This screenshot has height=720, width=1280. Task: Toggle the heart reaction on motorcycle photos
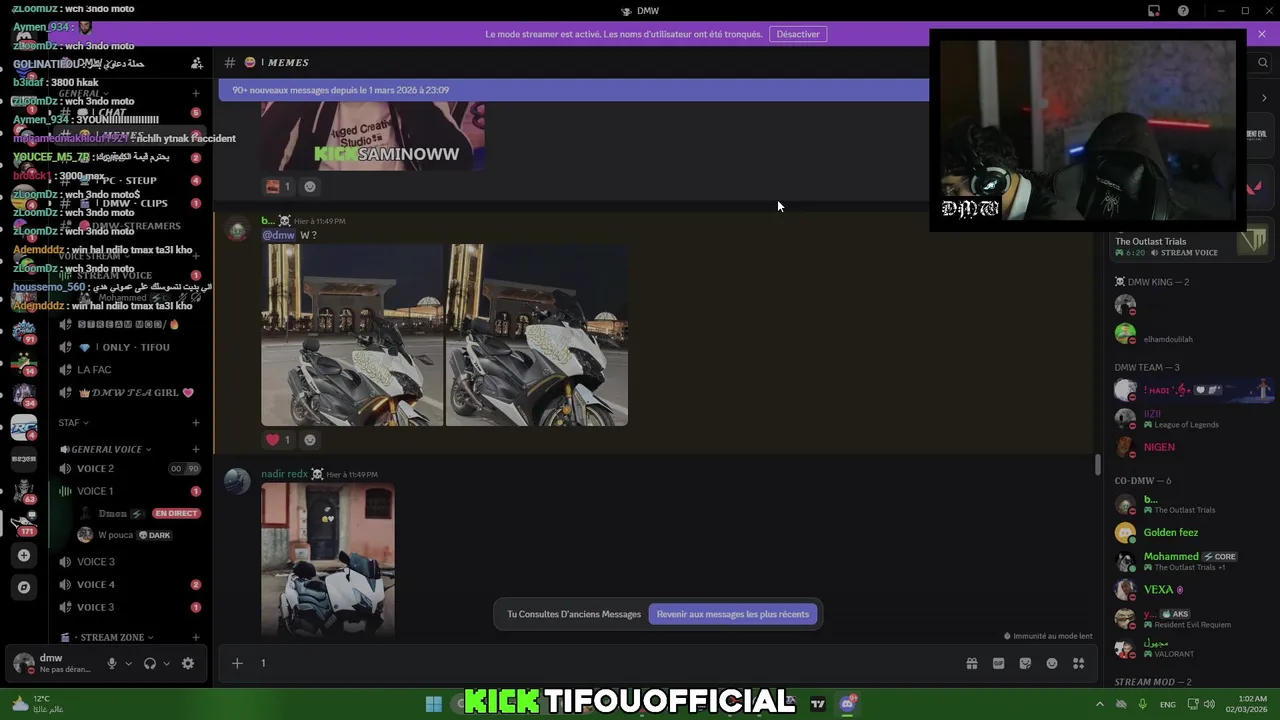tap(278, 440)
